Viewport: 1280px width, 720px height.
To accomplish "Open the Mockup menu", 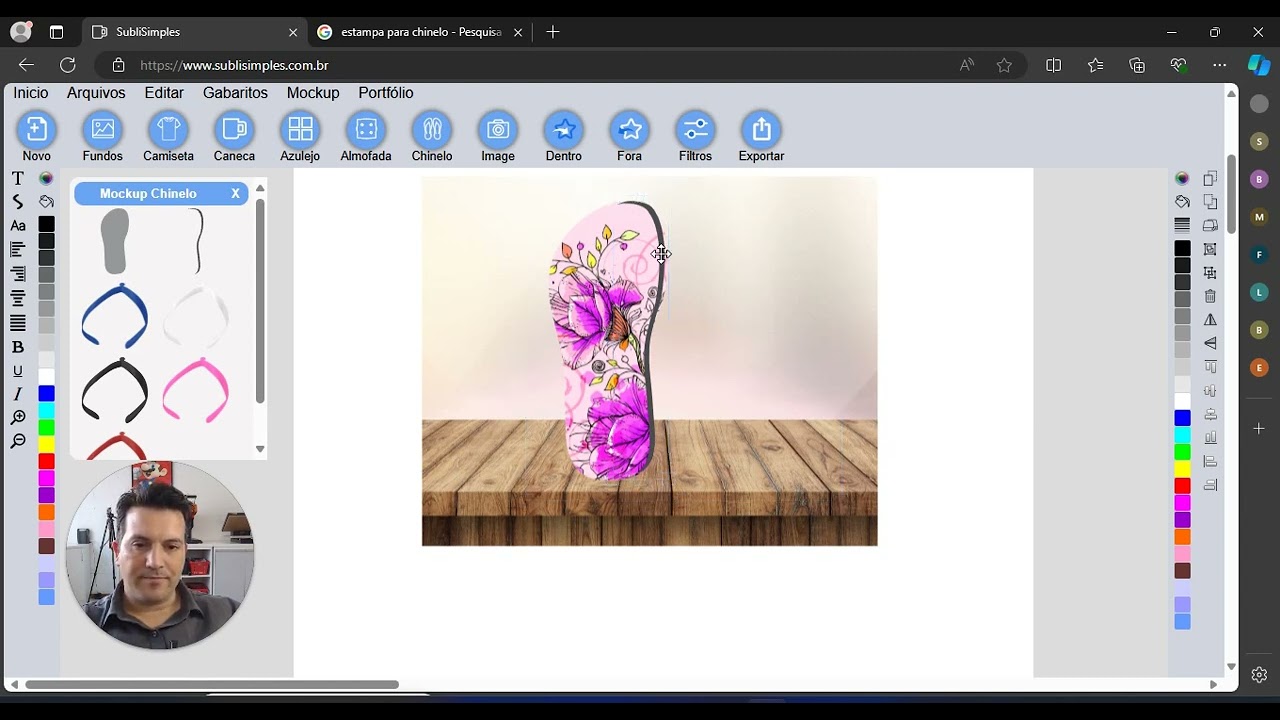I will 313,93.
